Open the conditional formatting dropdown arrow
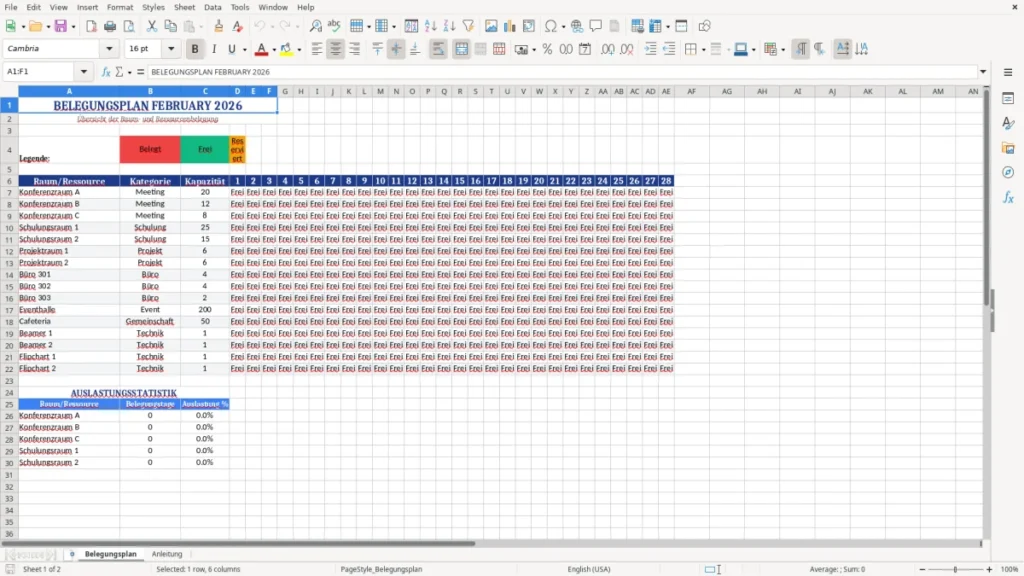Image resolution: width=1024 pixels, height=576 pixels. pos(783,50)
